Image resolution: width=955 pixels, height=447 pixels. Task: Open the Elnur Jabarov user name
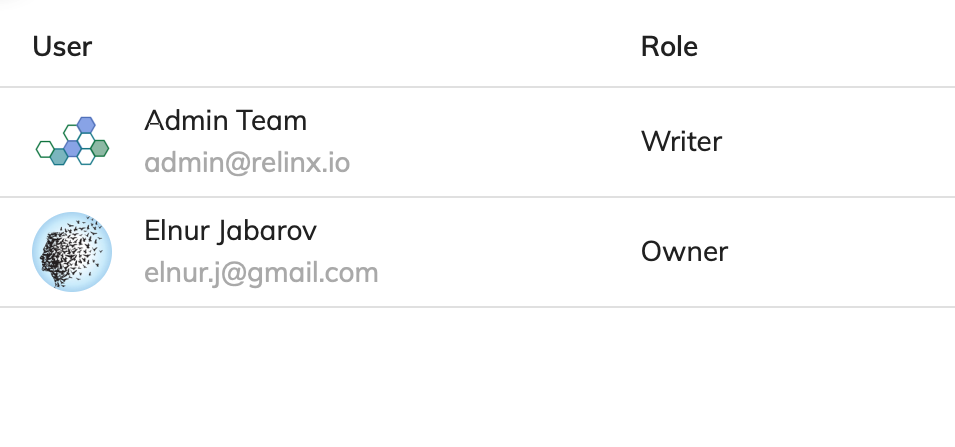pyautogui.click(x=230, y=231)
